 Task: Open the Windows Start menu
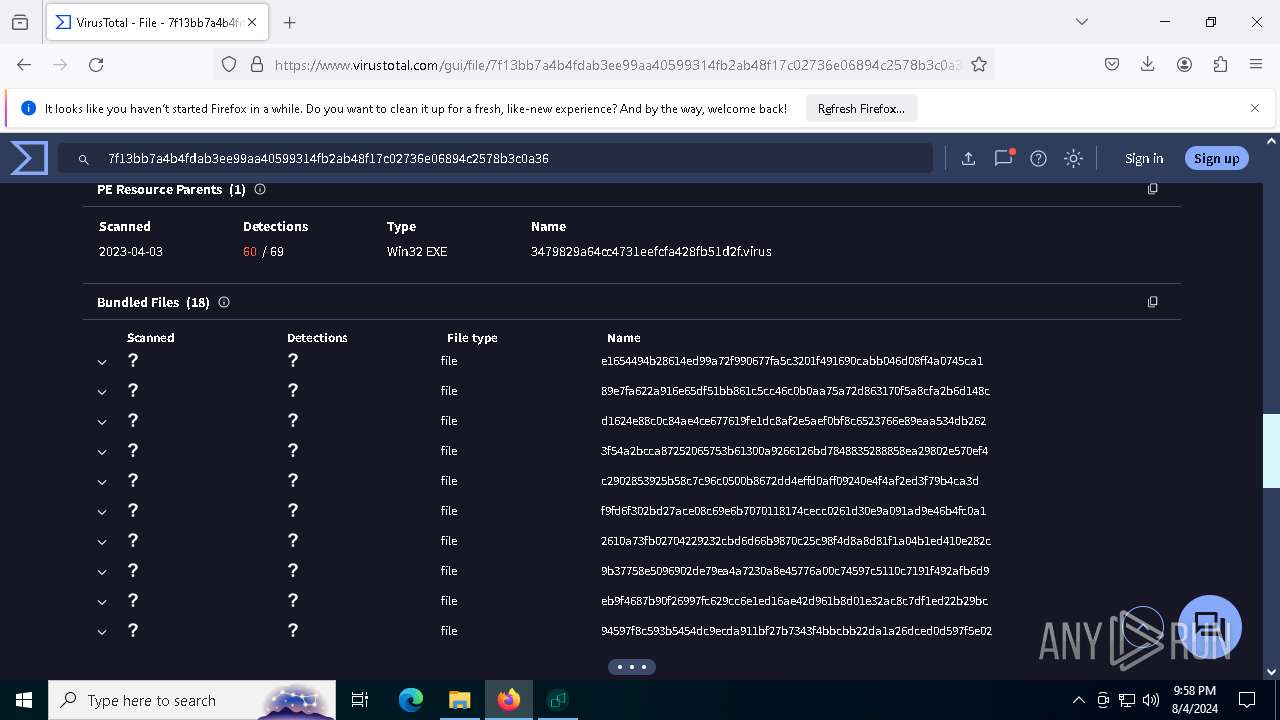point(24,700)
